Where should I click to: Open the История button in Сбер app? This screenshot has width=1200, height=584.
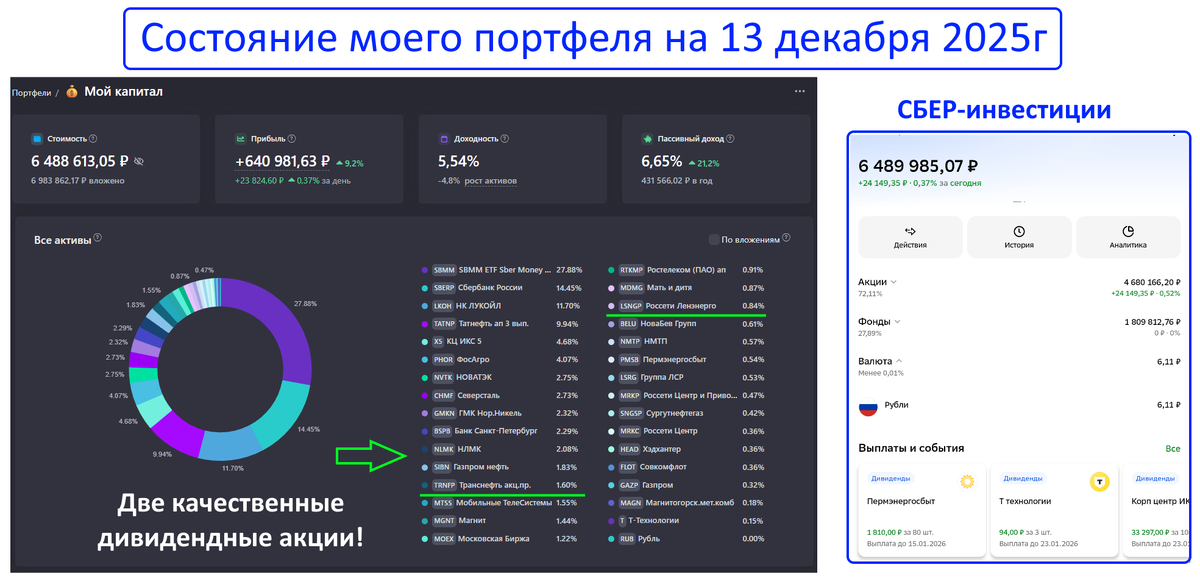pos(1019,237)
